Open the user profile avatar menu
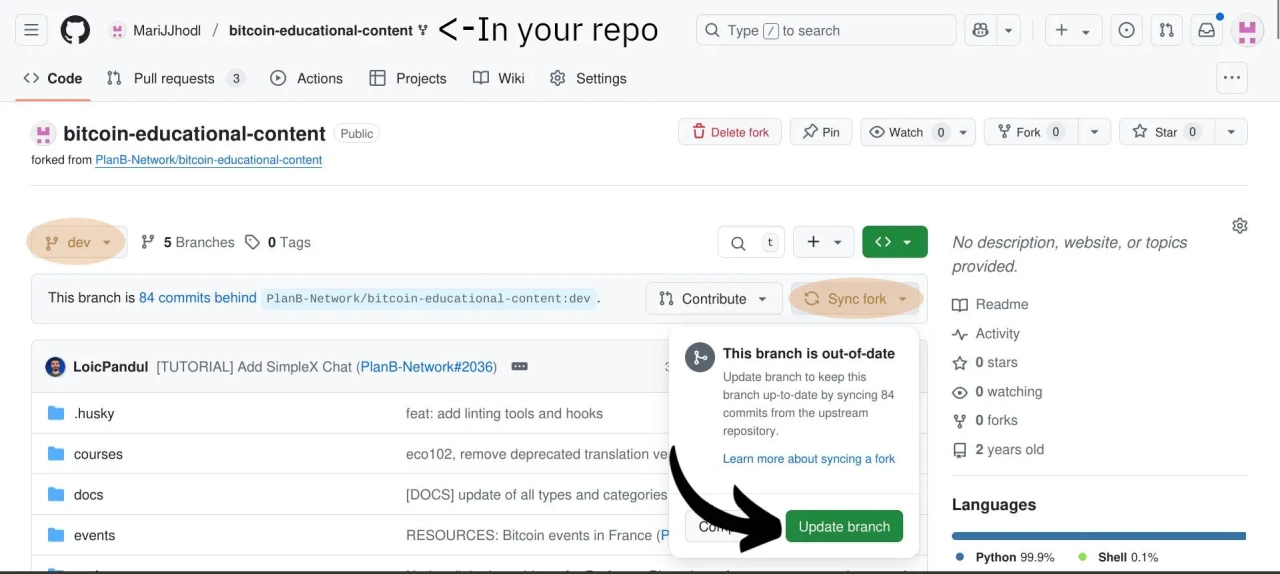 1247,31
